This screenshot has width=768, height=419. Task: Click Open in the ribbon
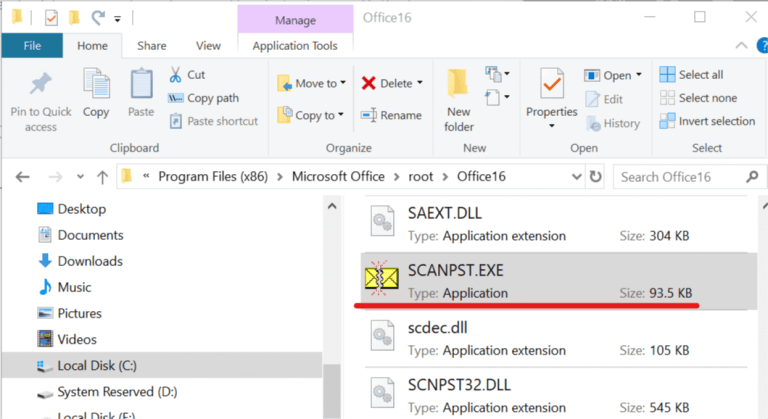coord(608,75)
